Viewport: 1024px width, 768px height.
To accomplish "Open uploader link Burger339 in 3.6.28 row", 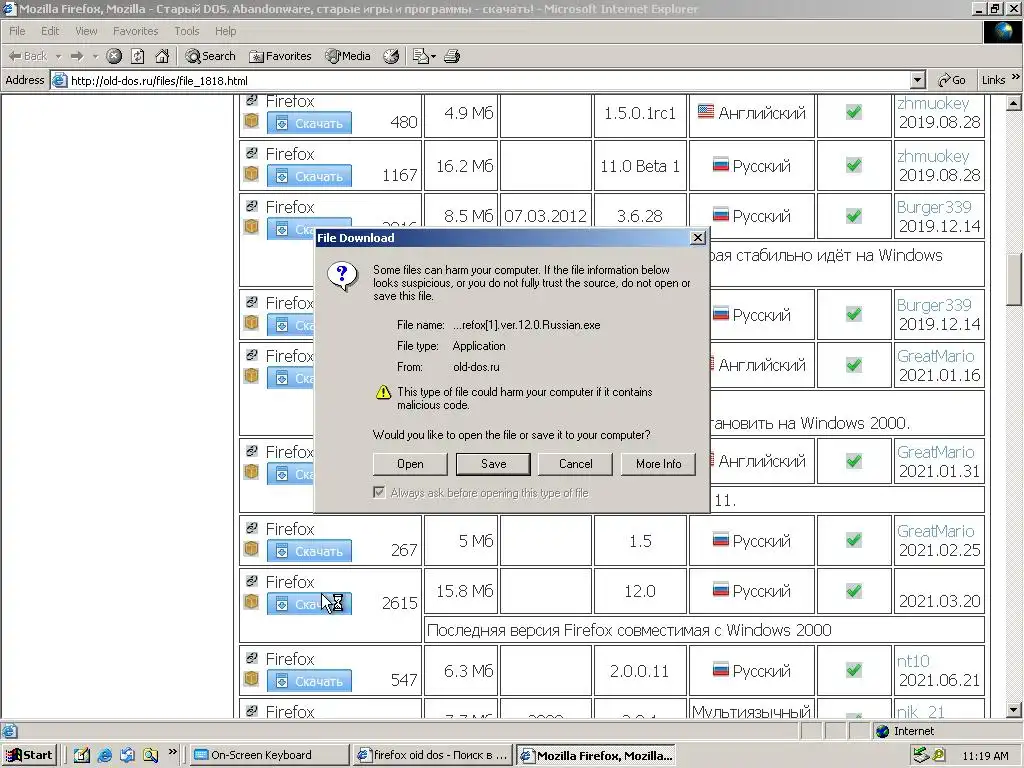I will [x=934, y=207].
